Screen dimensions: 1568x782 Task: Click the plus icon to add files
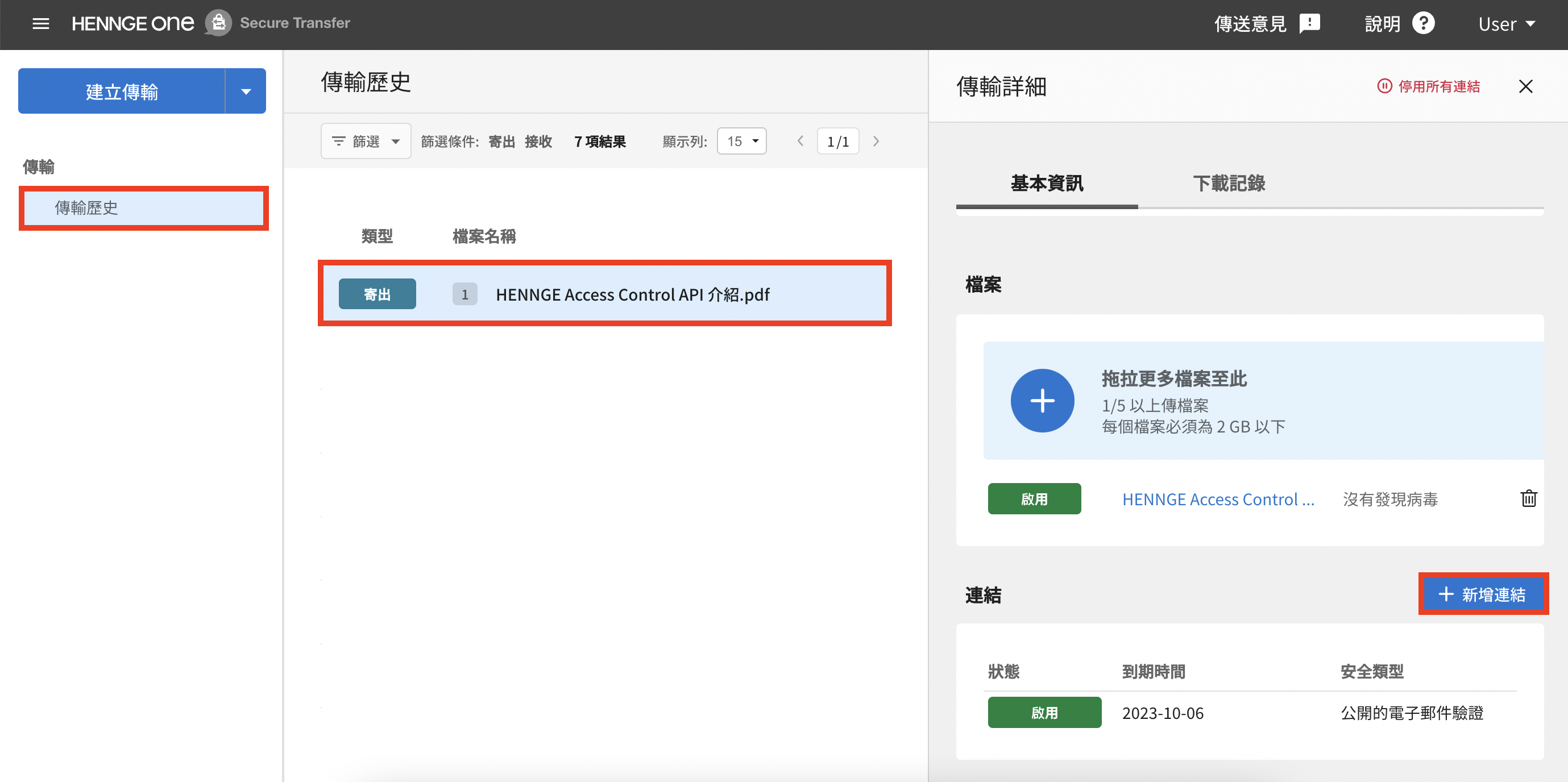tap(1042, 401)
